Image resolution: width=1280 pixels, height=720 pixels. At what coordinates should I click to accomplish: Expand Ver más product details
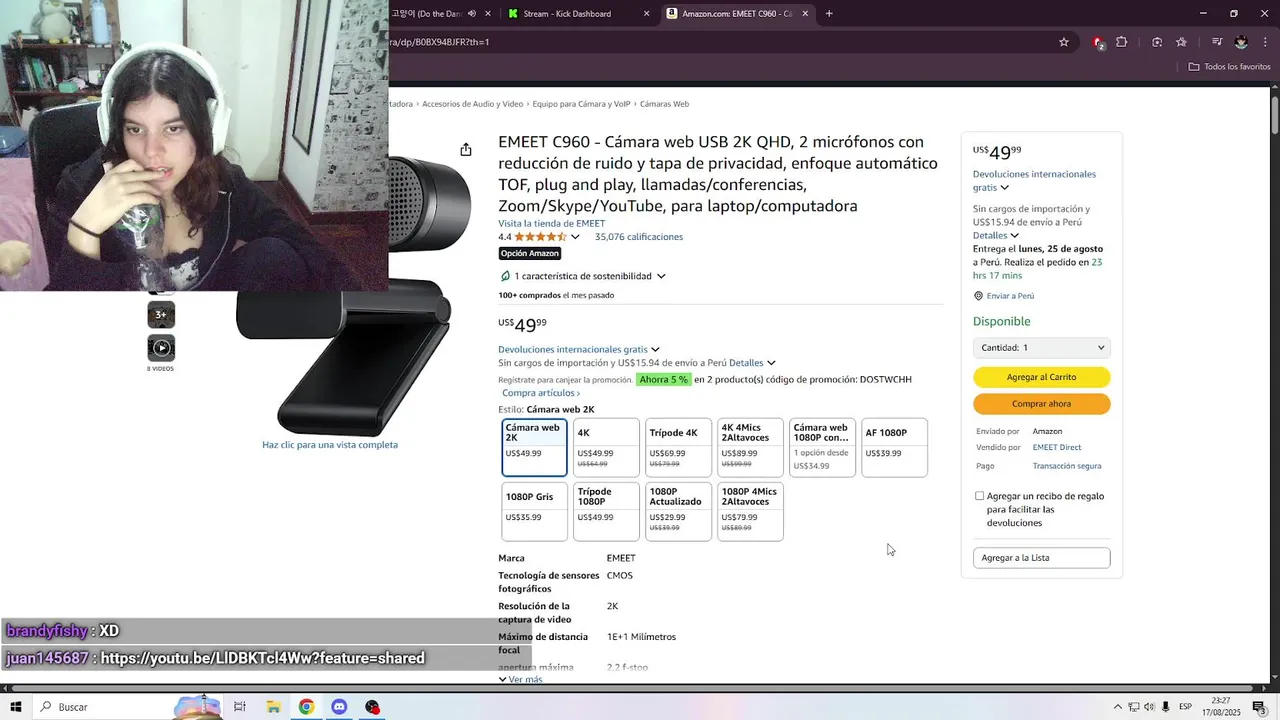point(520,679)
